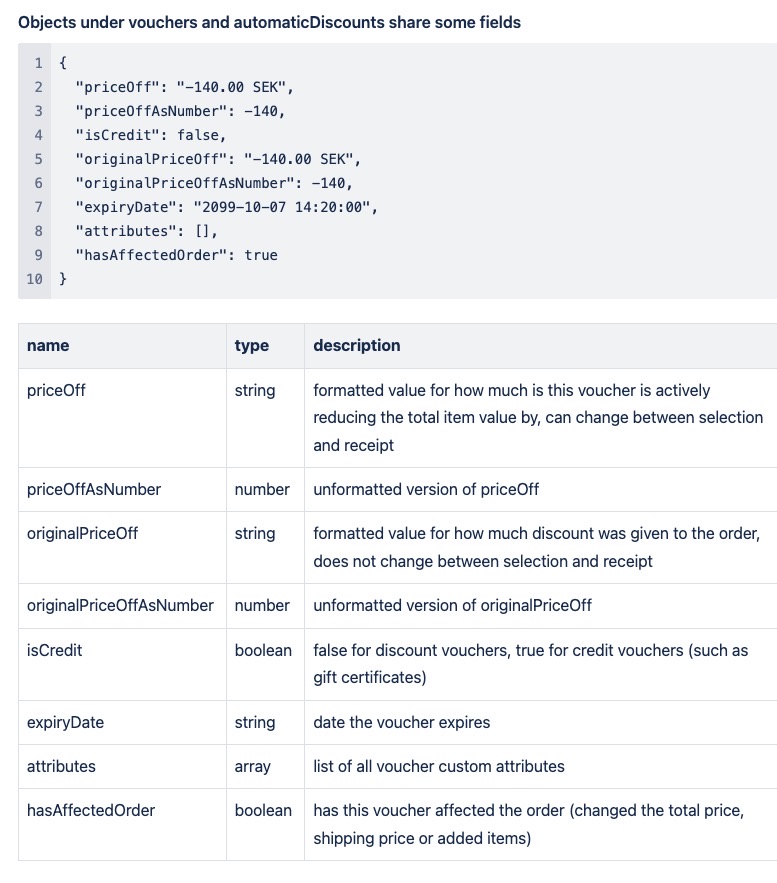Click the "type" column header in the table

tap(252, 345)
